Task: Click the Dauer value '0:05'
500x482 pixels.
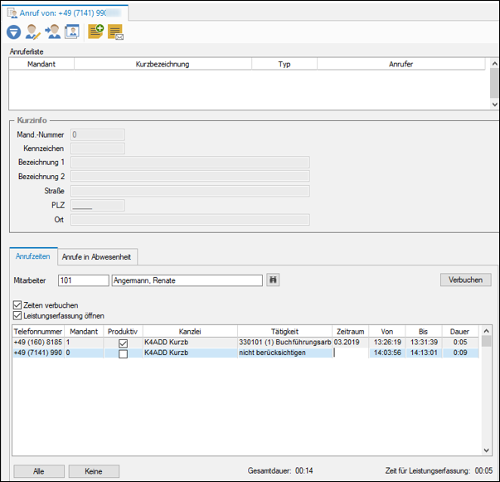Action: 460,342
